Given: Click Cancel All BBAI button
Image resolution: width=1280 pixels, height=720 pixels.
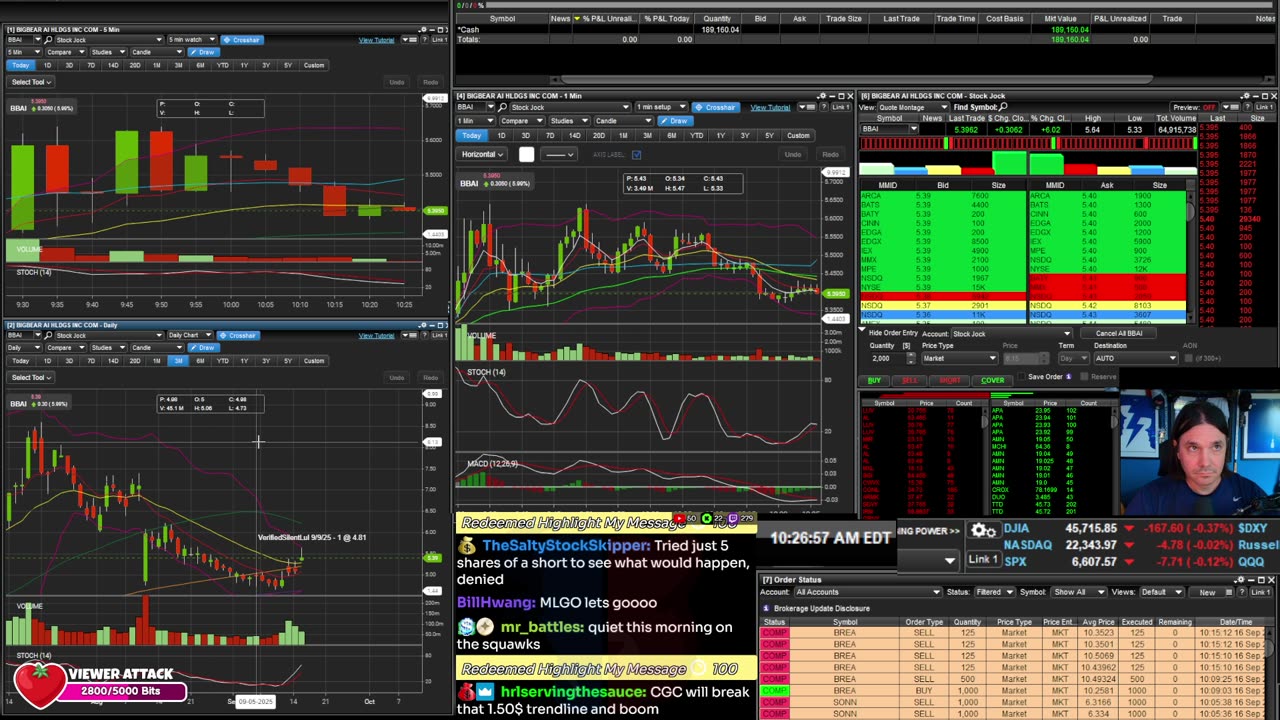Looking at the screenshot, I should (x=1119, y=333).
